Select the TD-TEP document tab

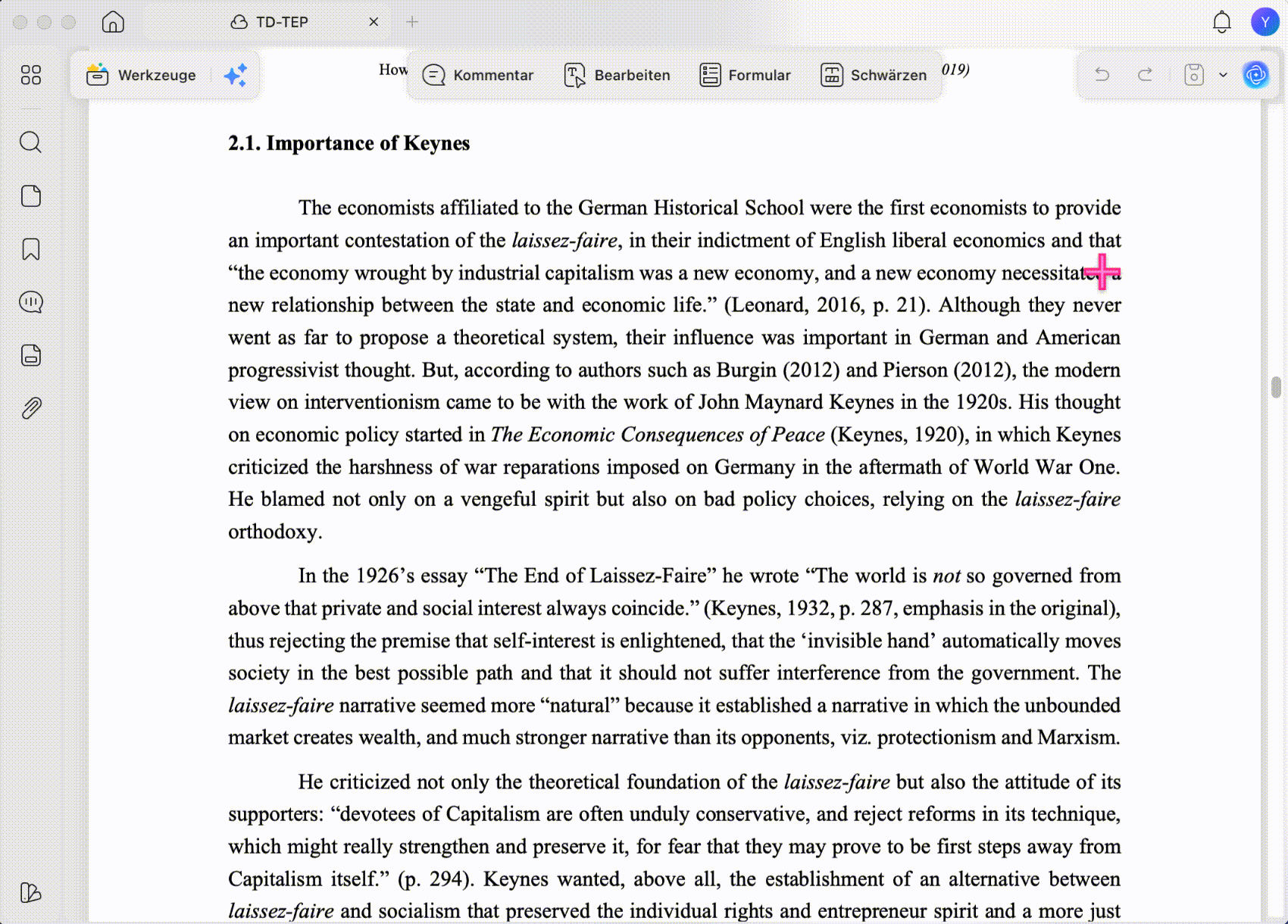pyautogui.click(x=269, y=22)
